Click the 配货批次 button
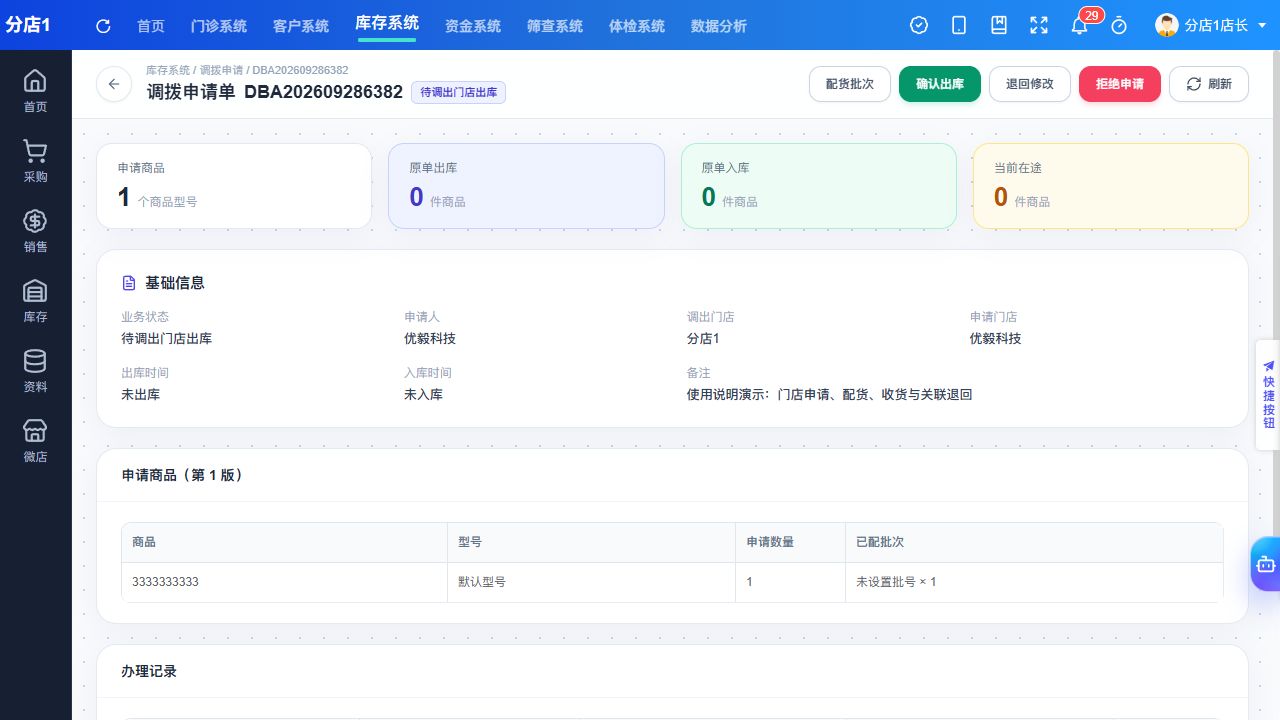Image resolution: width=1280 pixels, height=720 pixels. pos(850,84)
